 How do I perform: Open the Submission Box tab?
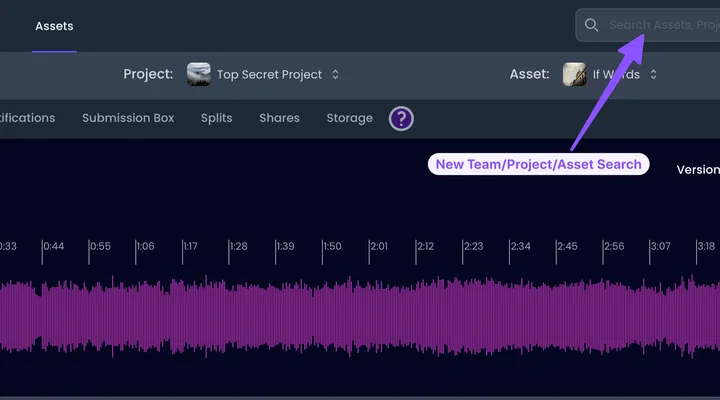click(128, 118)
